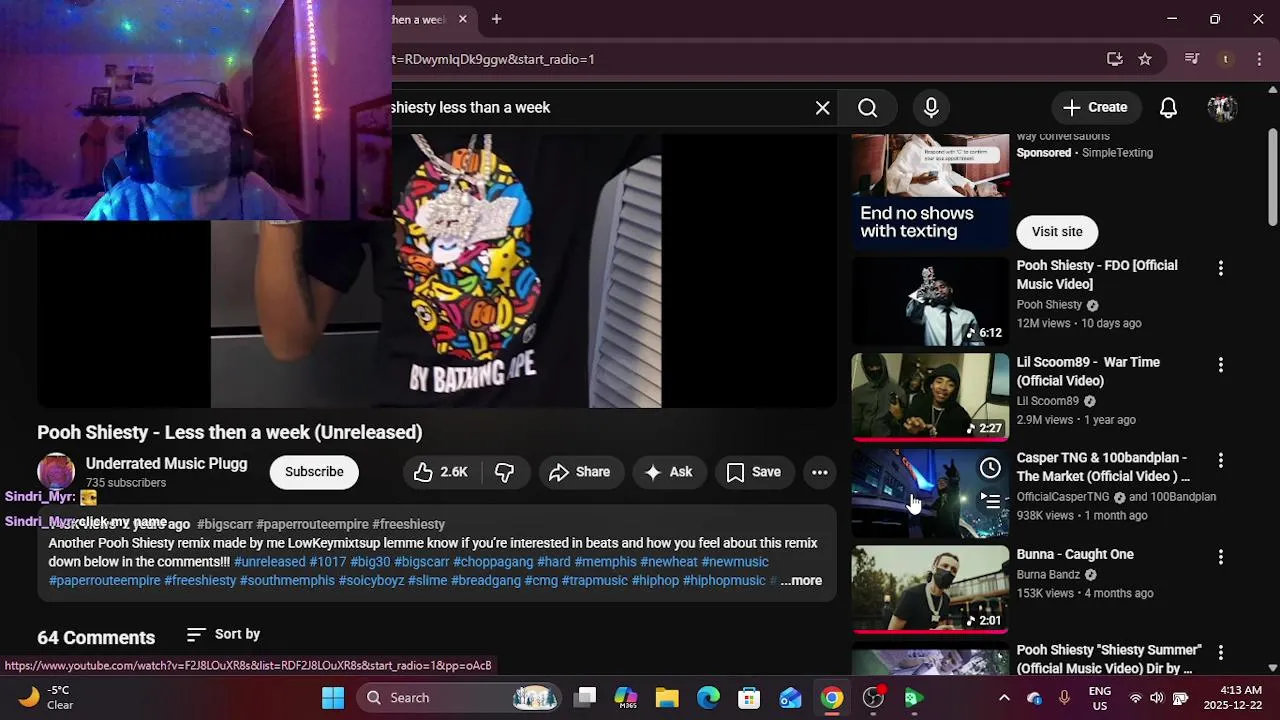The width and height of the screenshot is (1280, 720).
Task: Open YouTube notifications bell
Action: pyautogui.click(x=1168, y=108)
